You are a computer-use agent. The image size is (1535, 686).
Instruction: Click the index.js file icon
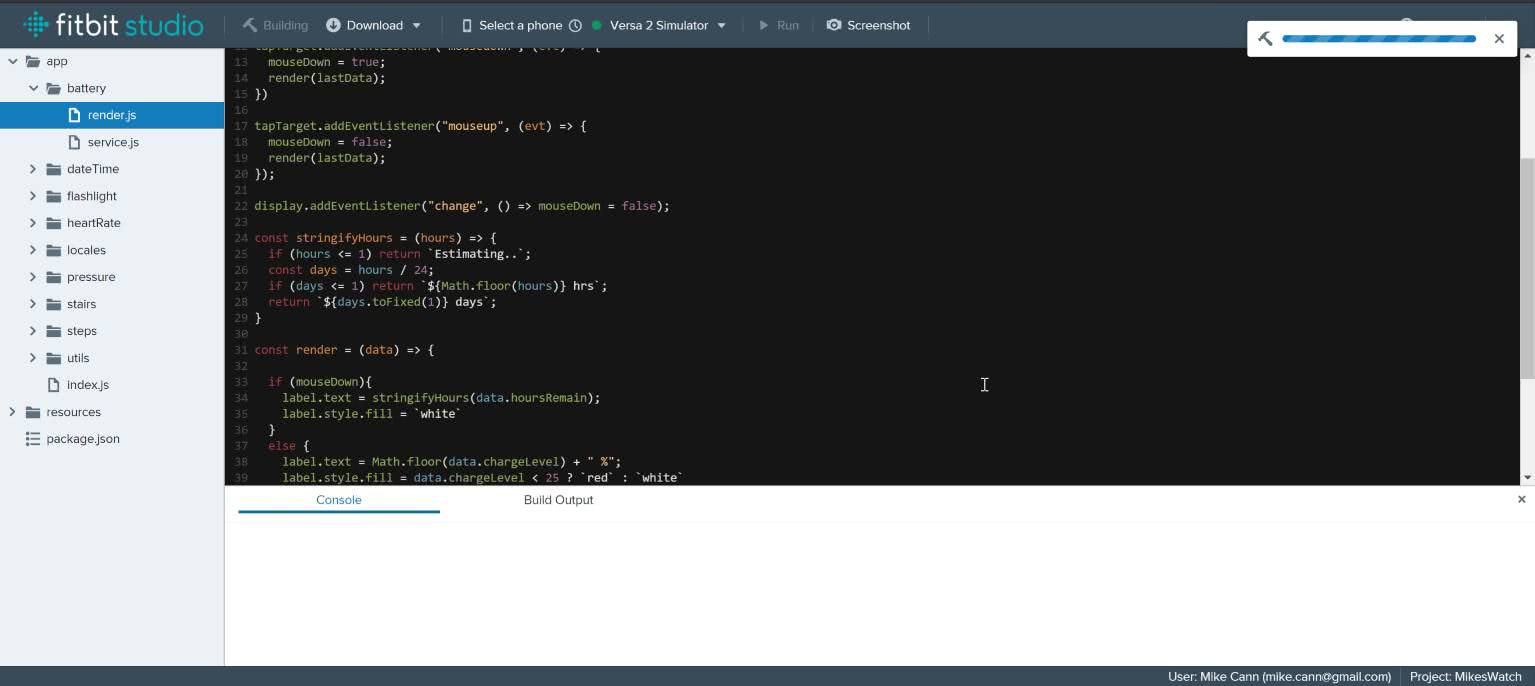54,385
